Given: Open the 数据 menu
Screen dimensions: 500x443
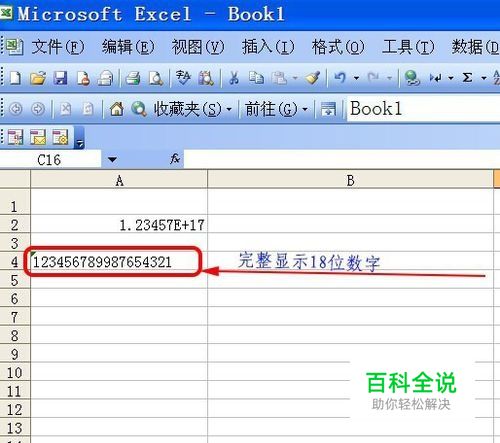Looking at the screenshot, I should (476, 47).
